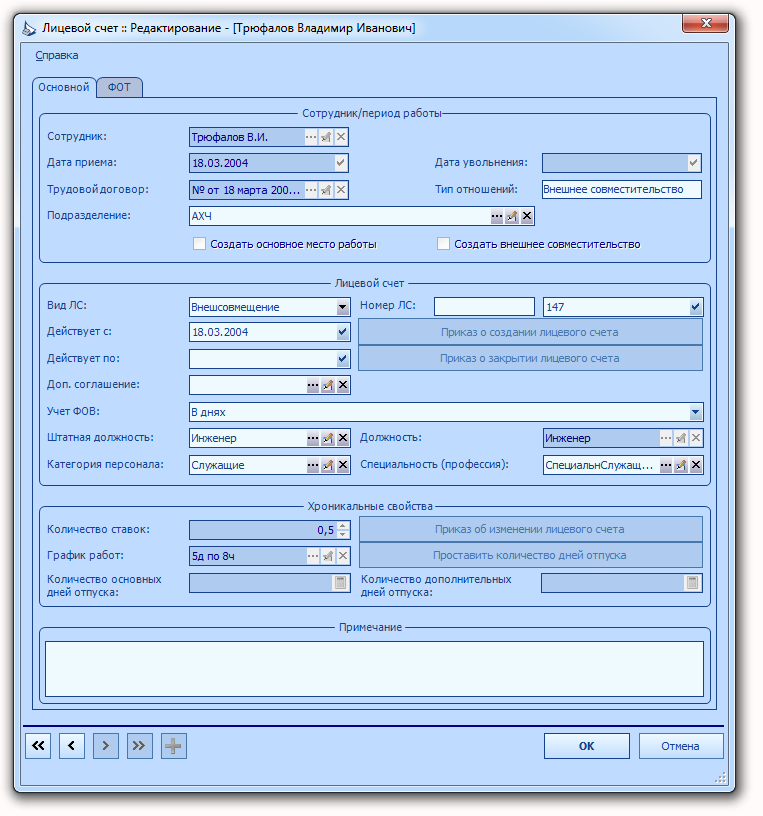Switch to the ФОТ tab
Image resolution: width=763 pixels, height=816 pixels.
pyautogui.click(x=119, y=87)
